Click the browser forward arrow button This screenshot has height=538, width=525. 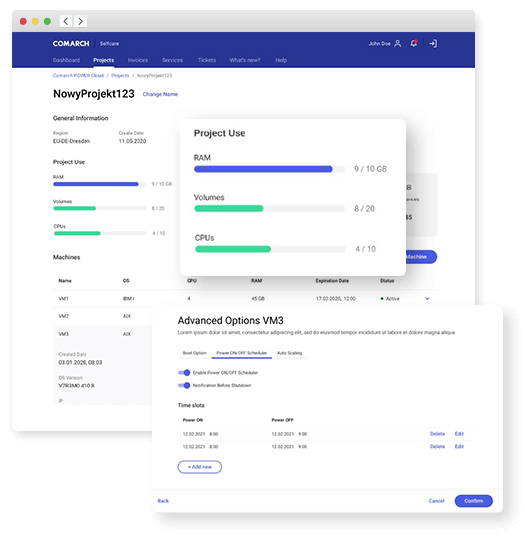tap(80, 21)
